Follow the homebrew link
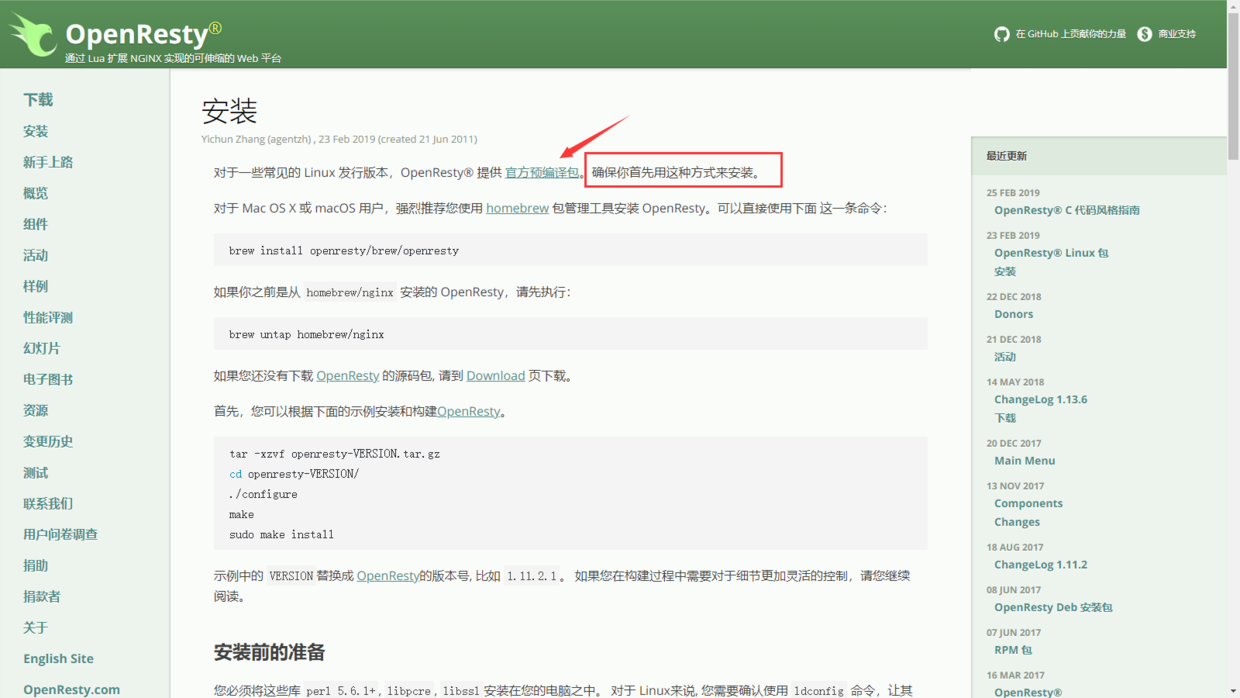This screenshot has height=698, width=1240. (x=517, y=208)
